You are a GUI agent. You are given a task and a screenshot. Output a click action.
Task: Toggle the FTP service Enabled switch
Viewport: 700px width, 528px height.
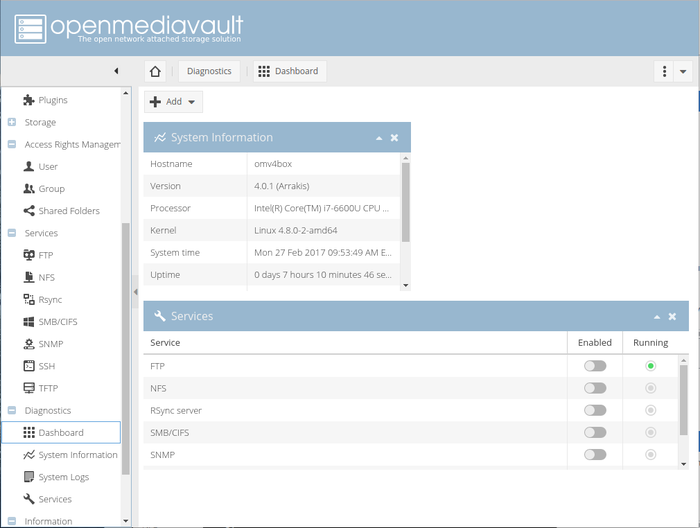pos(595,366)
